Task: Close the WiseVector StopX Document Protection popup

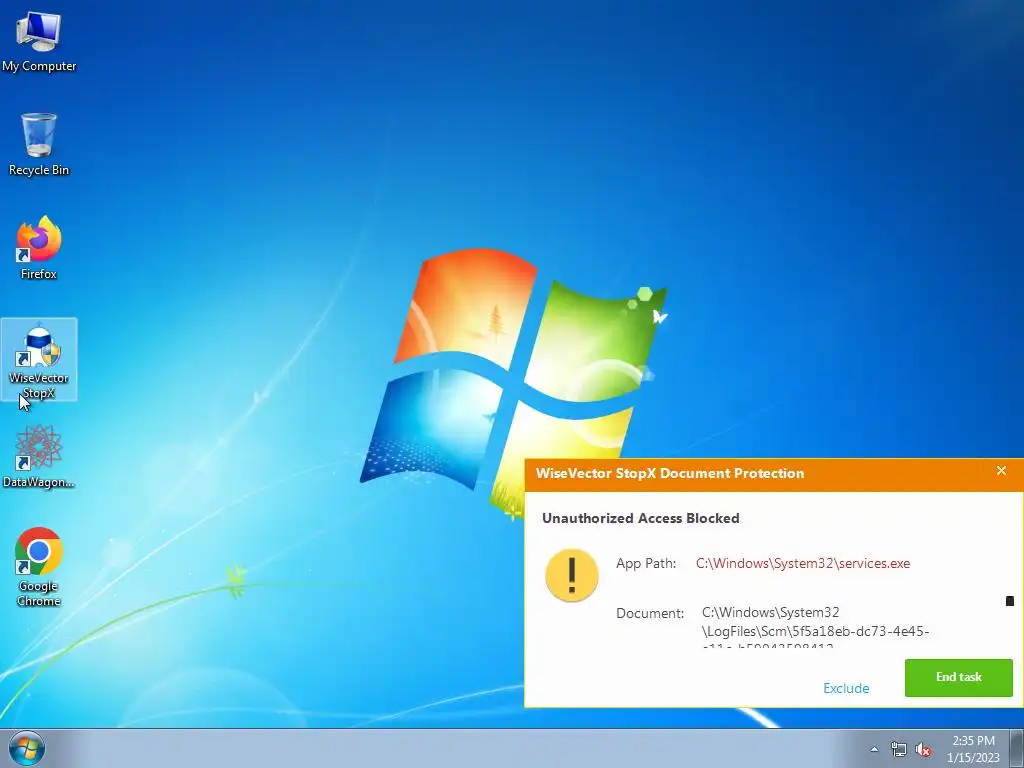Action: click(x=1001, y=471)
